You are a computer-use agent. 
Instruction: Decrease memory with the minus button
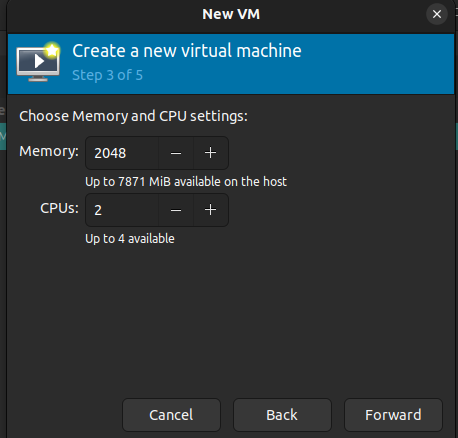(176, 153)
